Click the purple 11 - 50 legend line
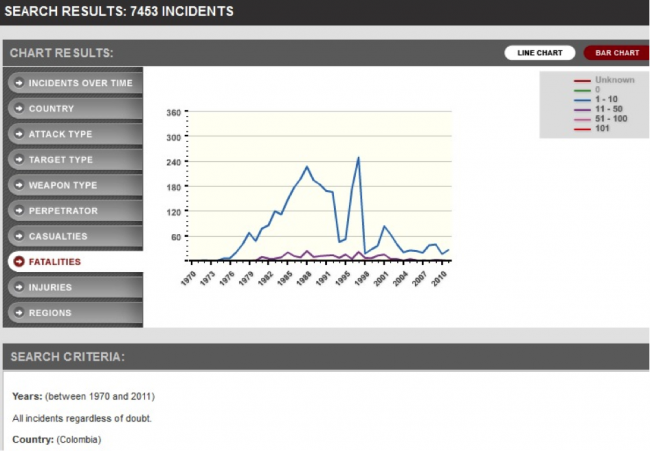The height and width of the screenshot is (451, 650). 582,110
